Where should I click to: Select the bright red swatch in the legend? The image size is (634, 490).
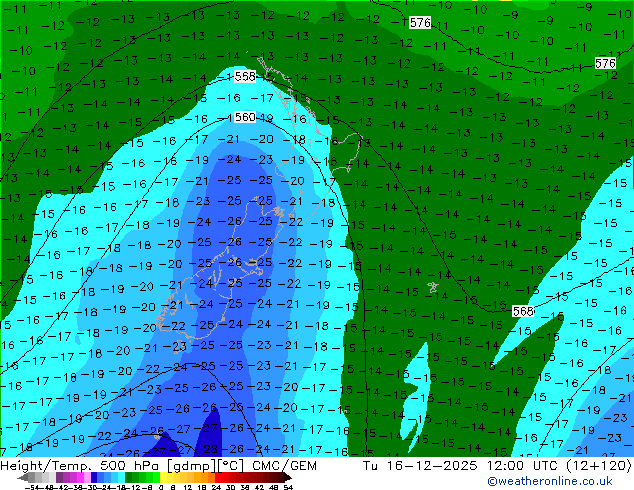tap(218, 477)
